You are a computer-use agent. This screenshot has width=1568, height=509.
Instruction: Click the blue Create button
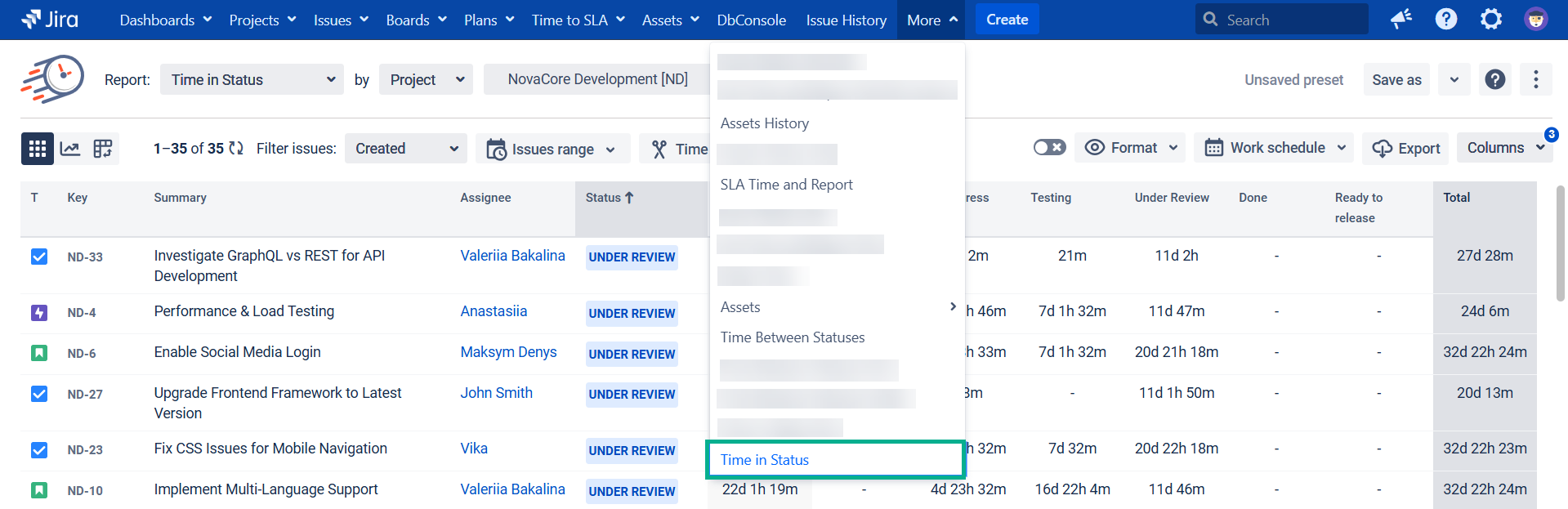point(1007,20)
